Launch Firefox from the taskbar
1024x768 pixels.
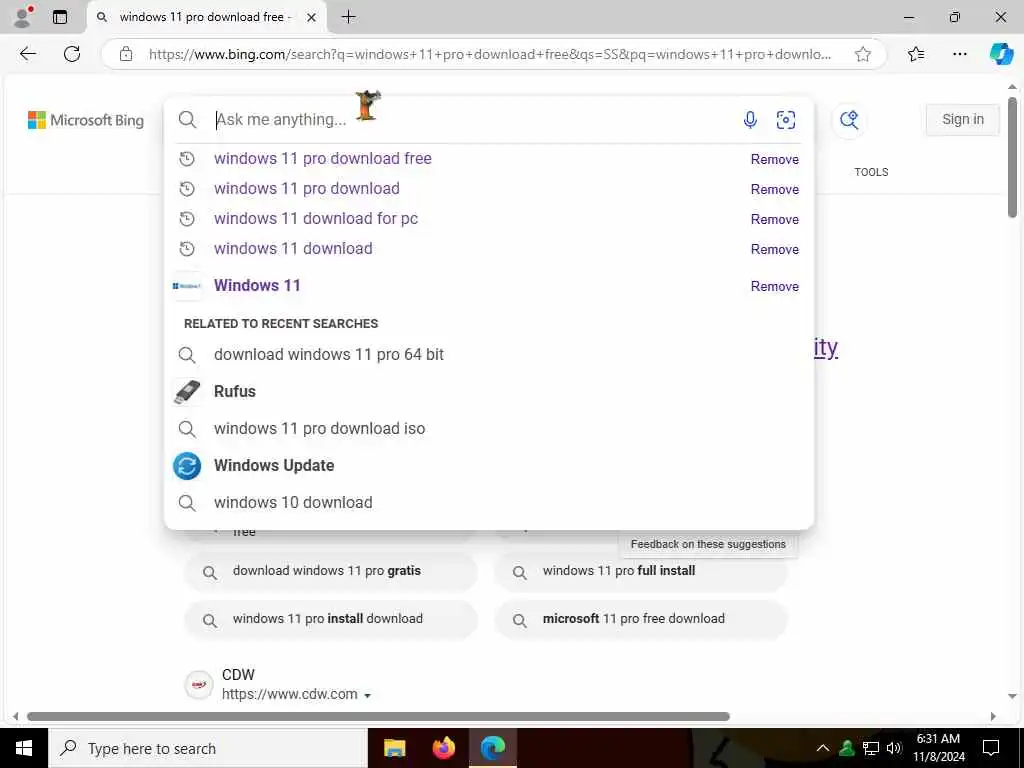[x=444, y=748]
